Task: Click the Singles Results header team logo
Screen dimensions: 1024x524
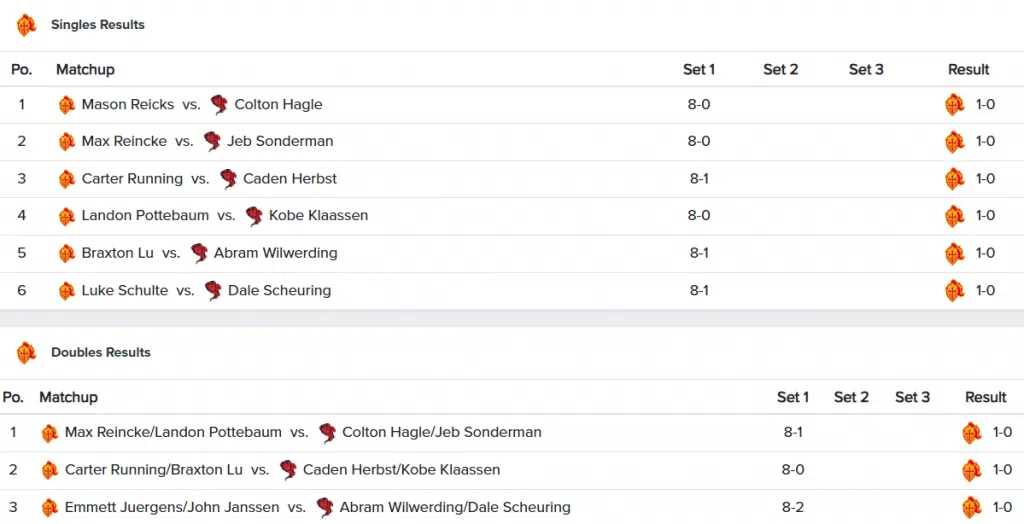Action: coord(26,25)
